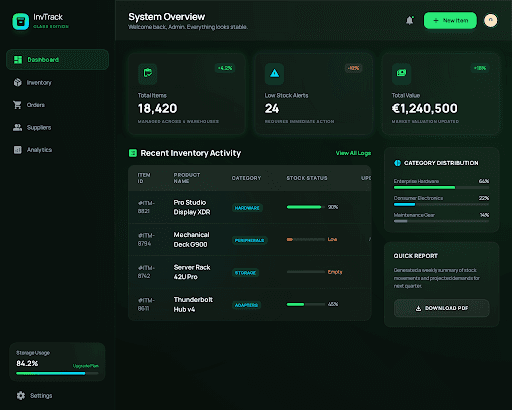Viewport: 512px width, 410px height.
Task: Click the Download PDF button
Action: tap(442, 308)
